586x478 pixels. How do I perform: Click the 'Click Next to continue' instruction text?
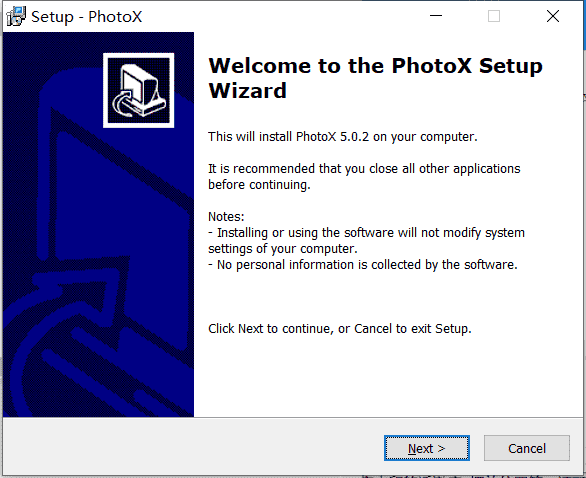[x=340, y=329]
